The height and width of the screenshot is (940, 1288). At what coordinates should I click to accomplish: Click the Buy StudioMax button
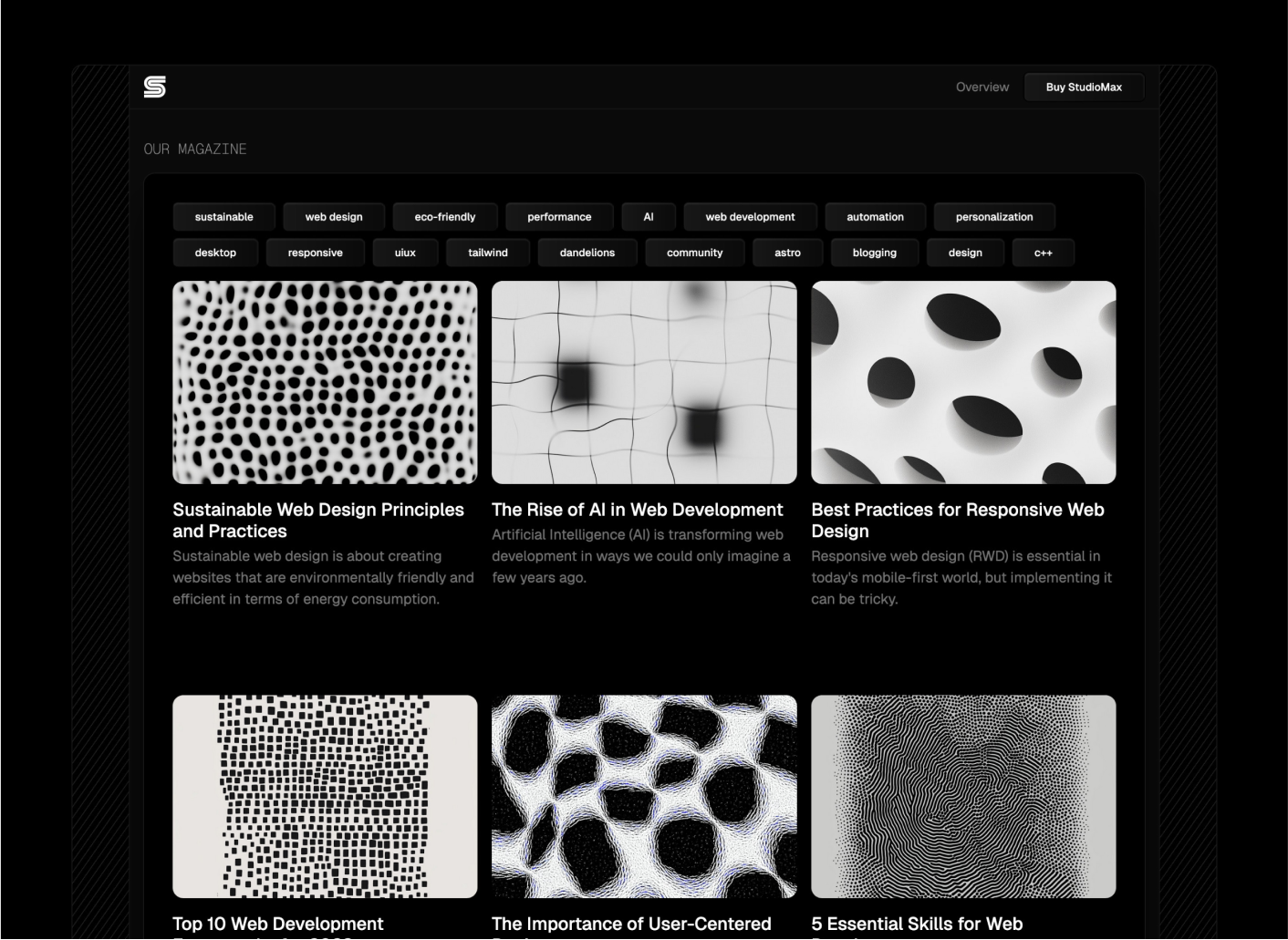(x=1084, y=87)
